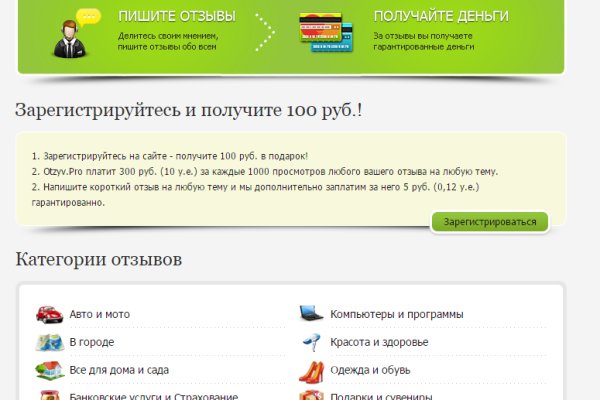Click the icon beside Красота и здоровье

pos(311,342)
